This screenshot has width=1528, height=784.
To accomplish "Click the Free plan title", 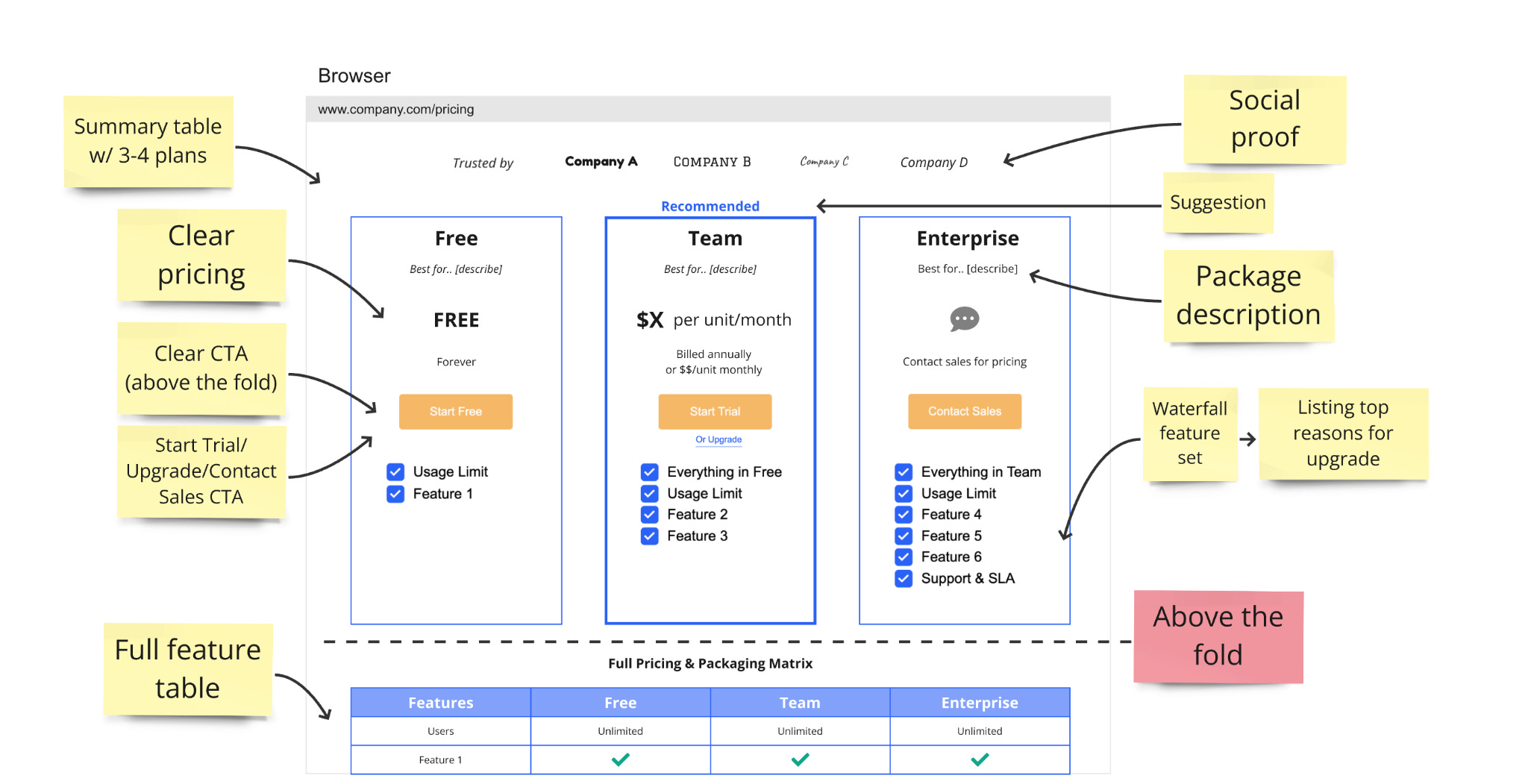I will pos(456,239).
